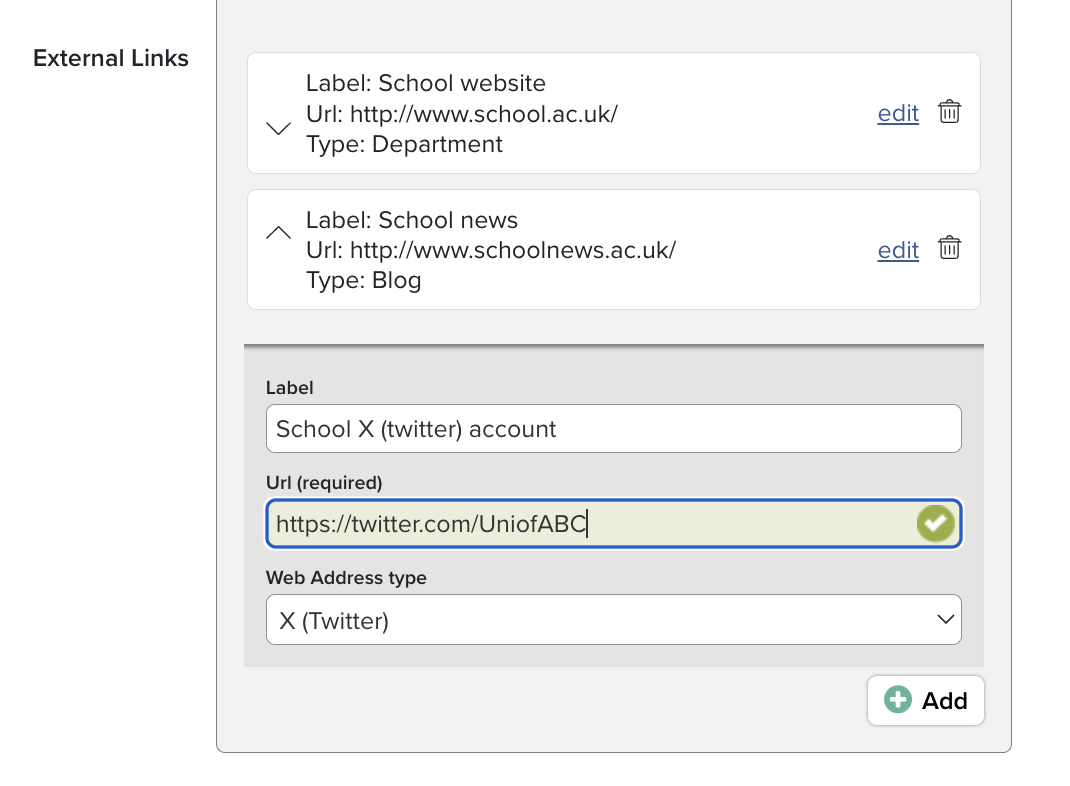This screenshot has width=1070, height=786.
Task: Click the green plus icon beside Add
Action: [898, 700]
